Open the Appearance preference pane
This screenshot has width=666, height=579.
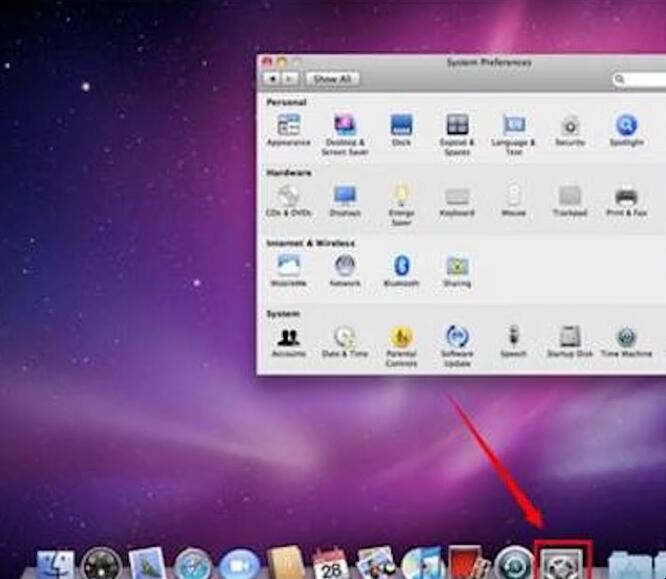click(x=288, y=127)
